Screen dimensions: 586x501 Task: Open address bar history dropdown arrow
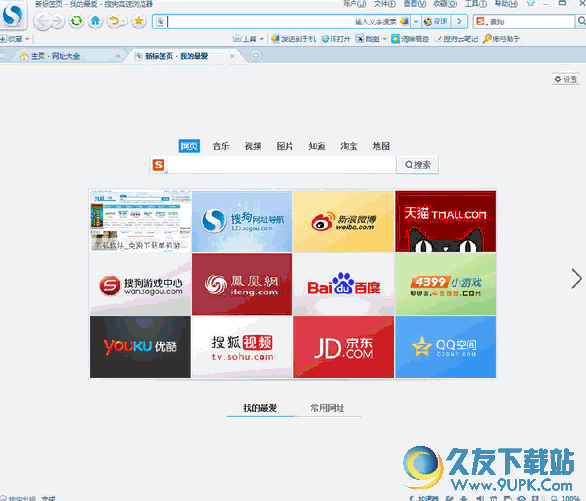(416, 22)
